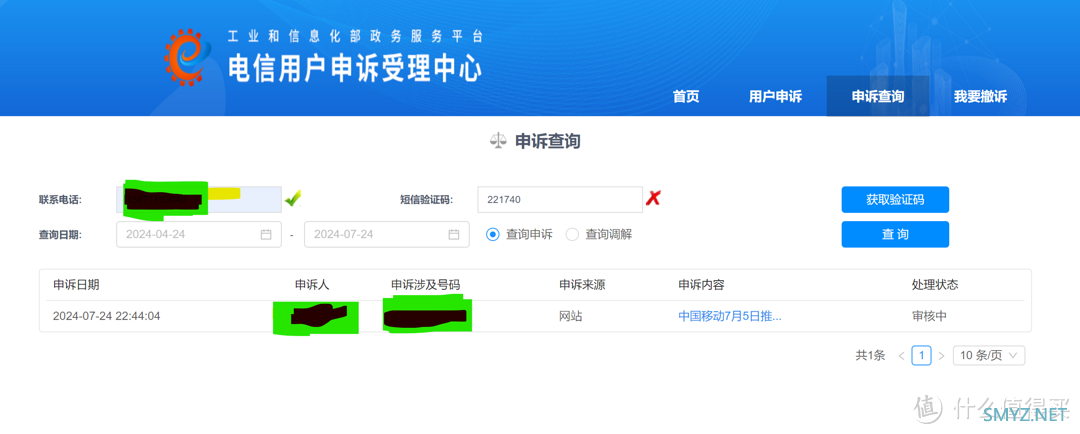Image resolution: width=1080 pixels, height=434 pixels.
Task: Click calendar icon in end date field
Action: pos(454,235)
